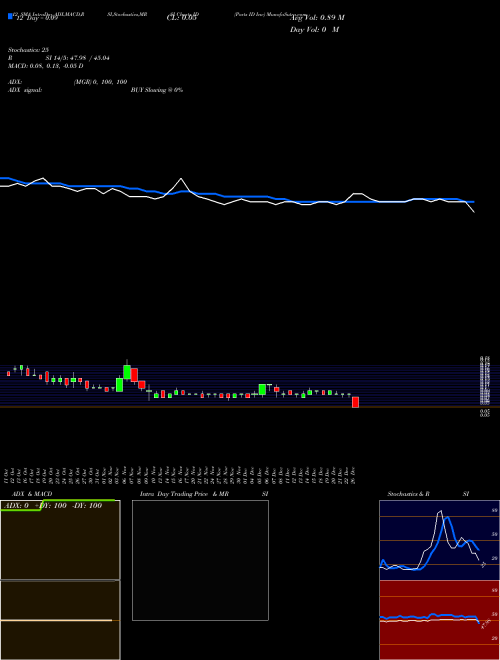Click the 'ADX signal:' label
Screen dimensions: 500x660
25,90
